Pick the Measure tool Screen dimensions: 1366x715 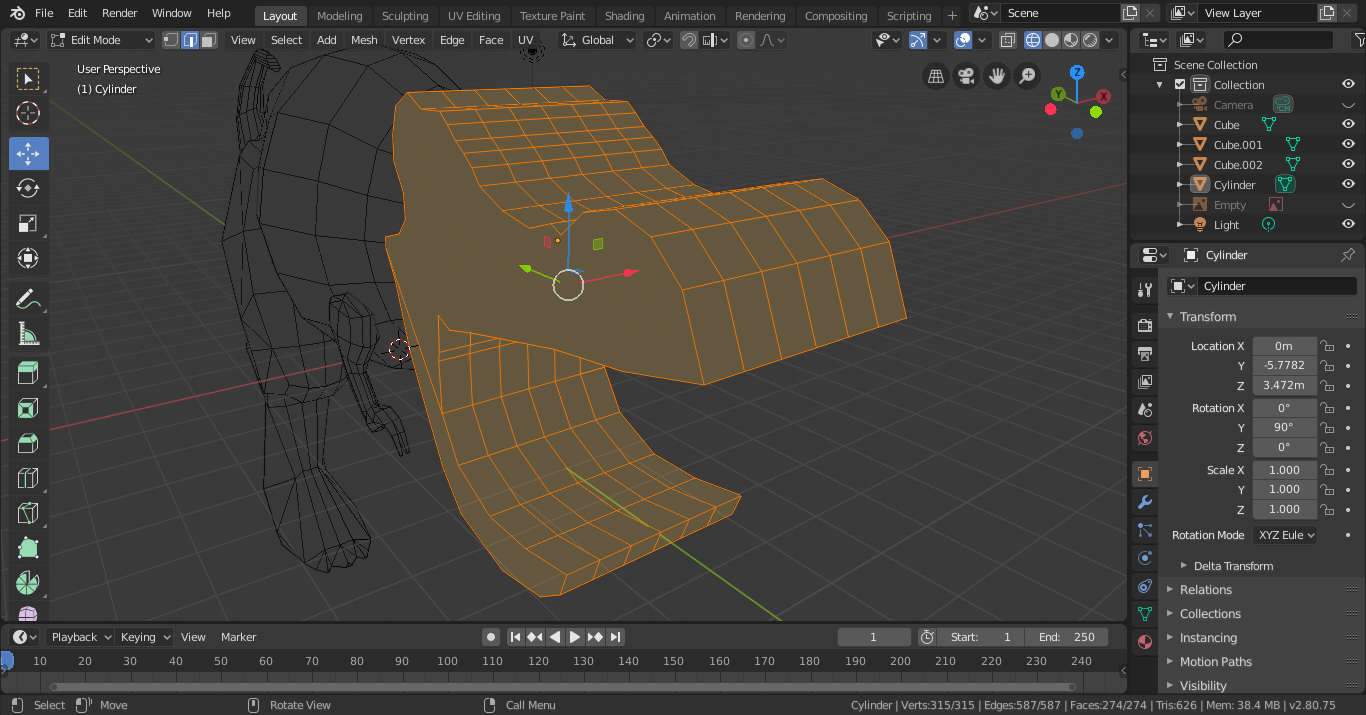(x=28, y=334)
